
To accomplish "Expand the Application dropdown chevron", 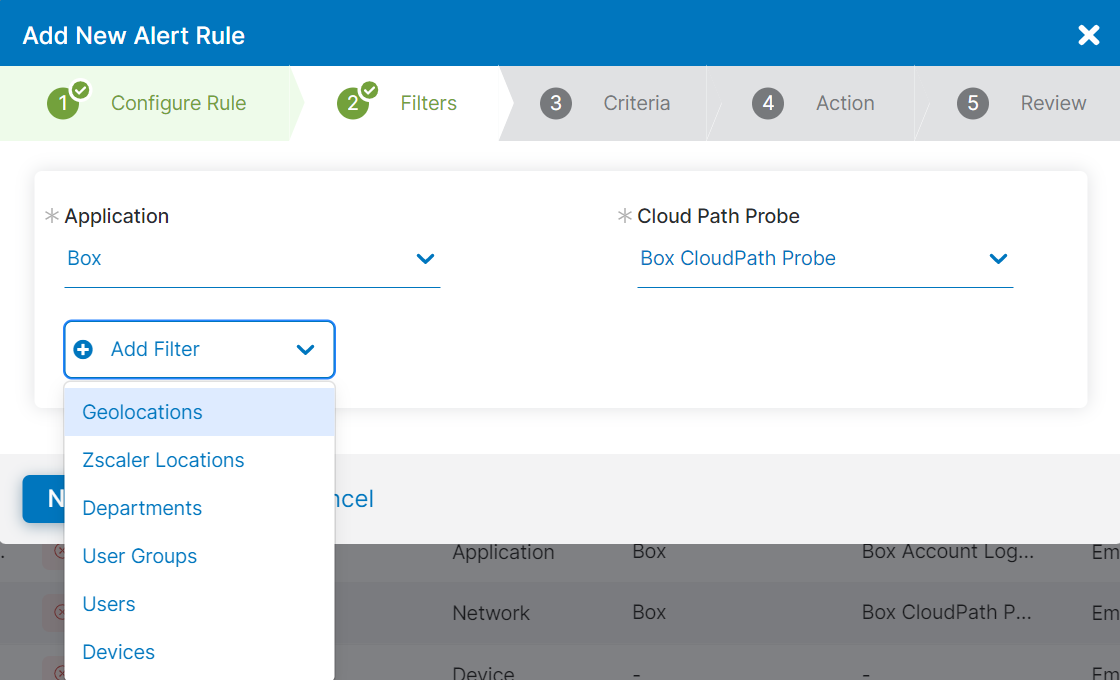I will pos(425,259).
